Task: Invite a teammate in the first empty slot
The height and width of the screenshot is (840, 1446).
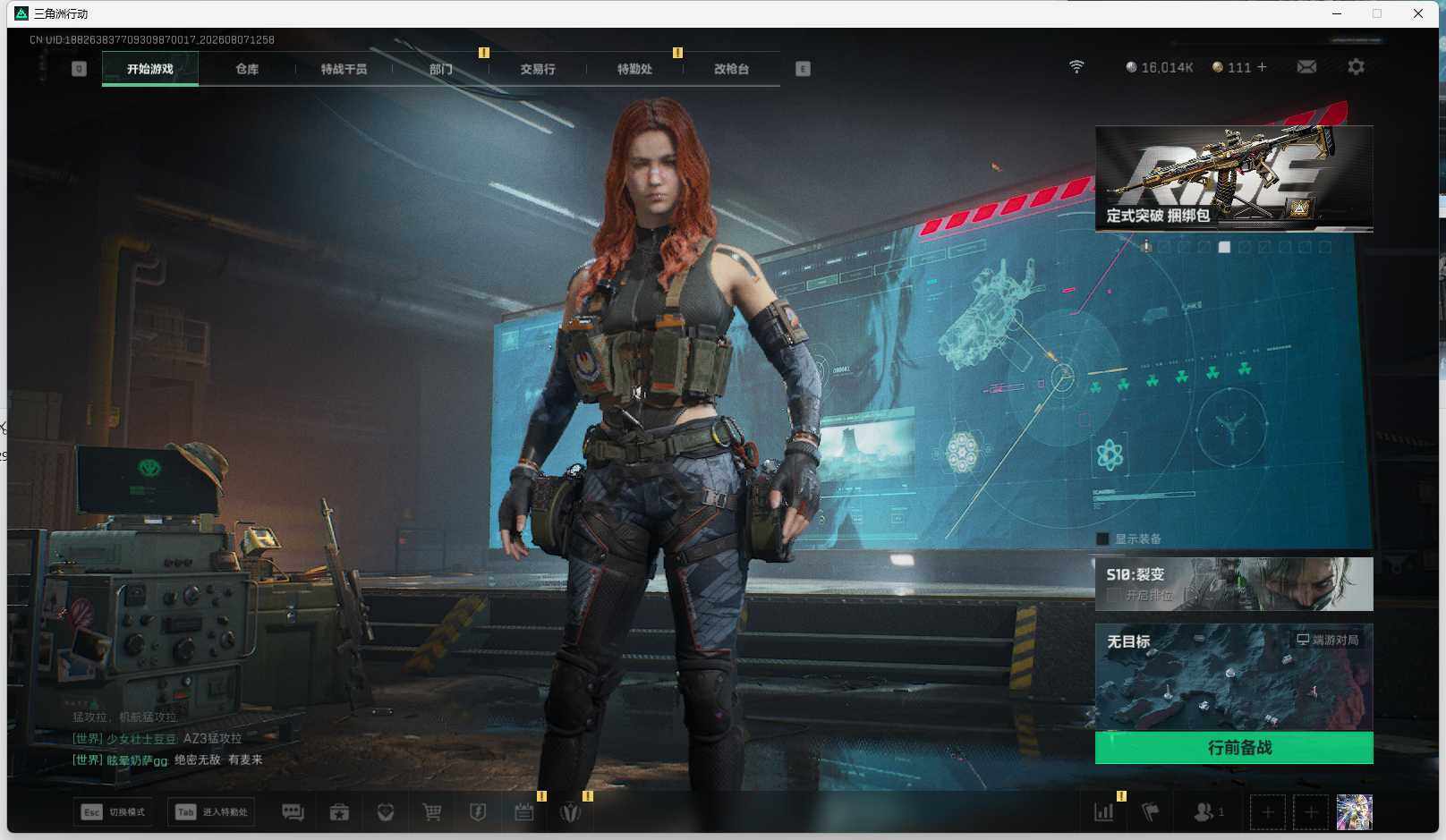Action: tap(1267, 812)
